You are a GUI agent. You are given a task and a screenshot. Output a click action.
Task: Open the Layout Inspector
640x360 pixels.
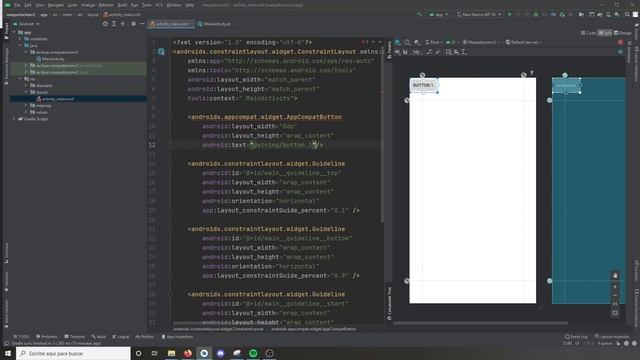pyautogui.click(x=612, y=337)
